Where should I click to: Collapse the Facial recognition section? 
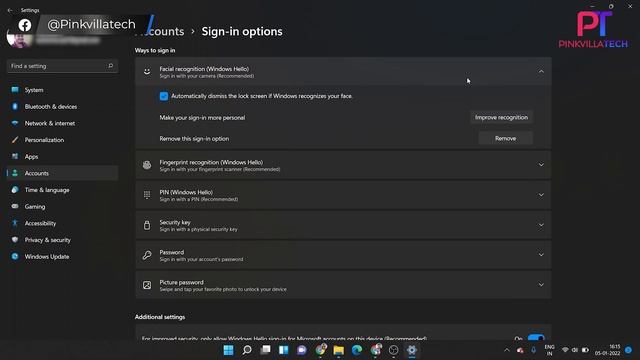541,72
